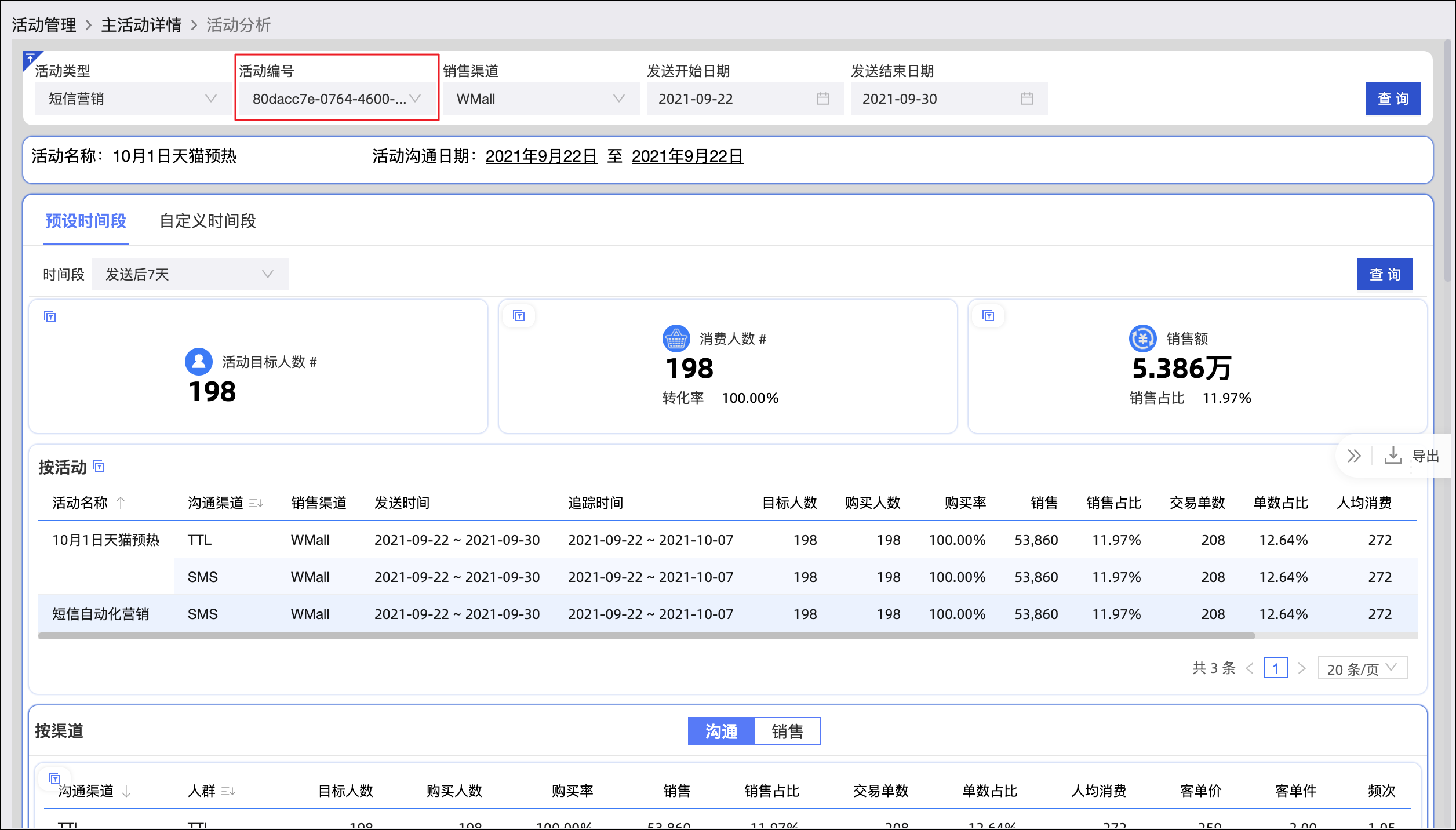Viewport: 1456px width, 830px height.
Task: Click the icon on the 消费人数 card
Action: point(519,315)
